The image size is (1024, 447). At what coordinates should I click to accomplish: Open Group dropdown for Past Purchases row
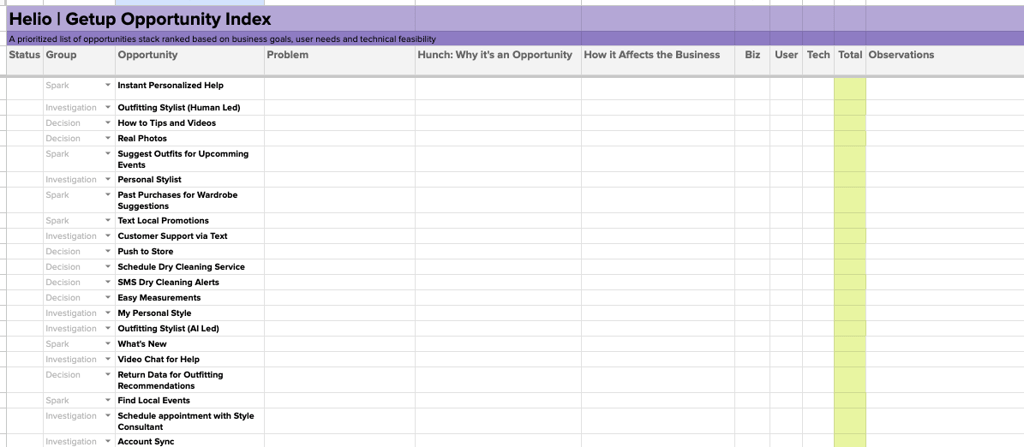pos(108,195)
